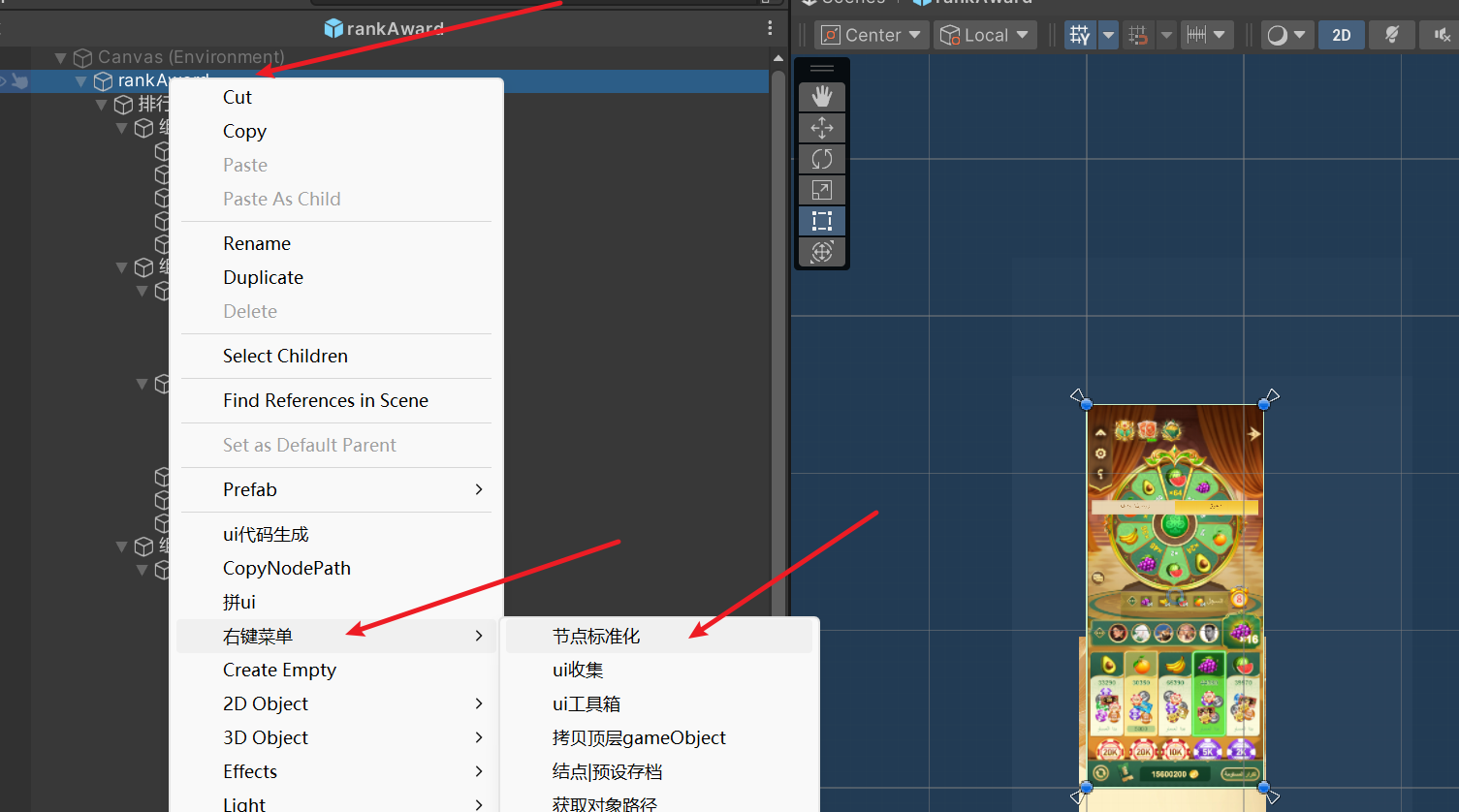1459x812 pixels.
Task: Open the Center pivot mode dropdown
Action: [872, 35]
